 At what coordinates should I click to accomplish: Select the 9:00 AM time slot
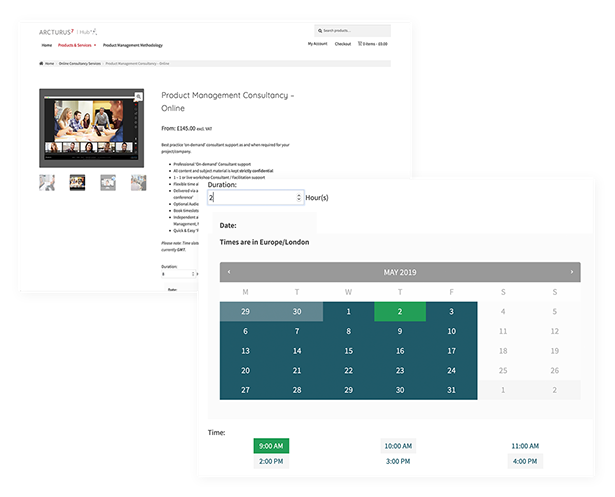[270, 445]
